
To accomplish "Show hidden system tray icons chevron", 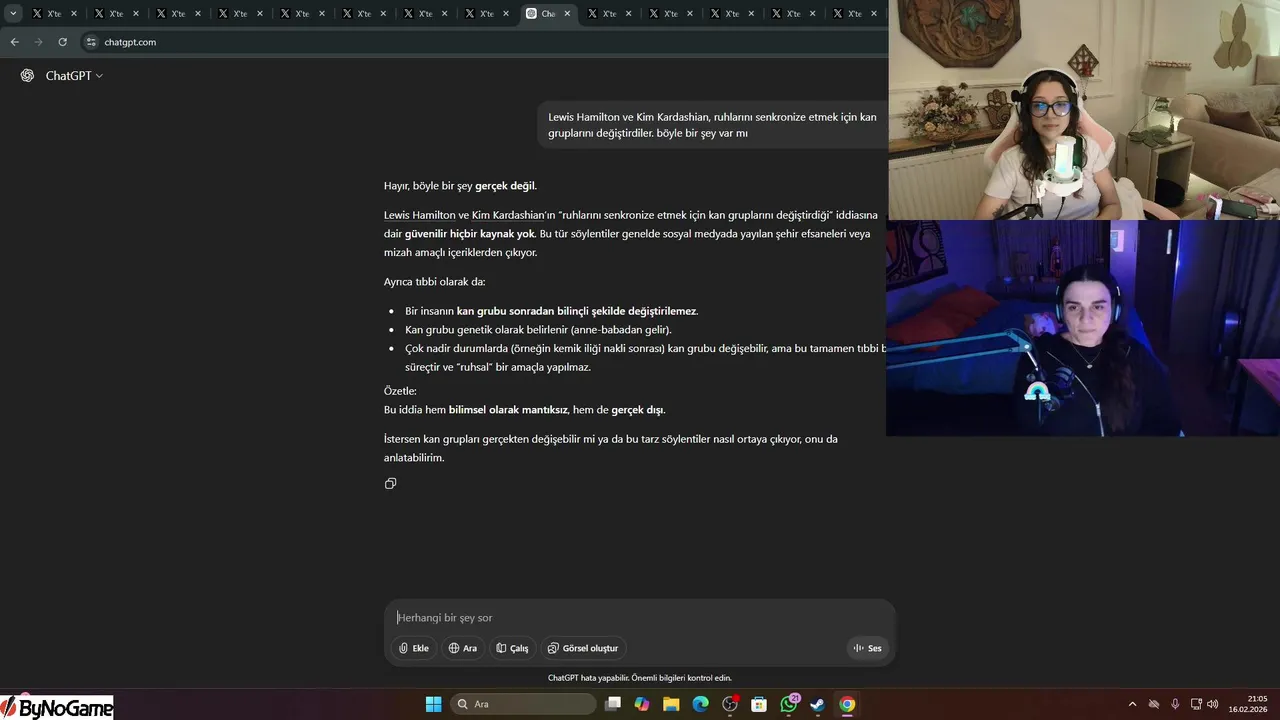I will coord(1132,704).
